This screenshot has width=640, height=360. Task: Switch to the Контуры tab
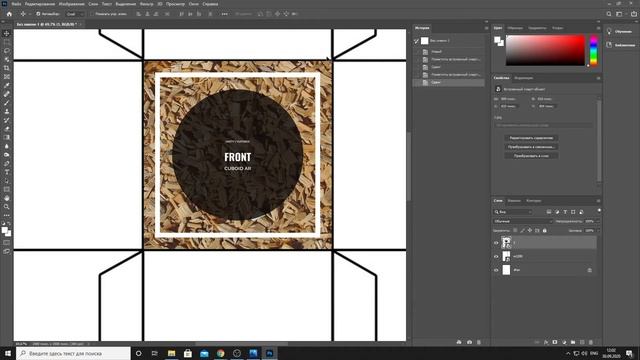[533, 201]
